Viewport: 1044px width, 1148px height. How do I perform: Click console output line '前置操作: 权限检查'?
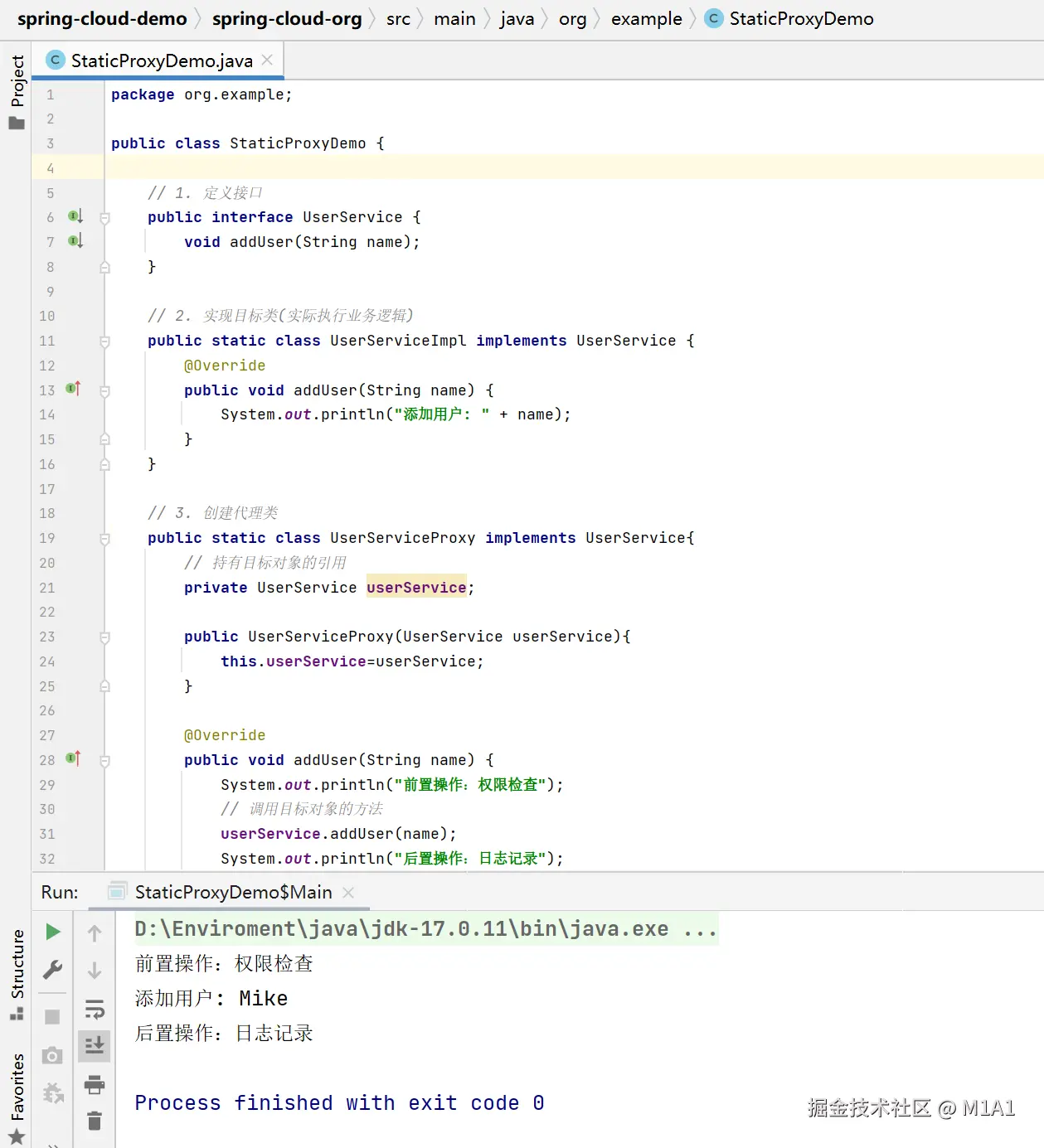(224, 964)
